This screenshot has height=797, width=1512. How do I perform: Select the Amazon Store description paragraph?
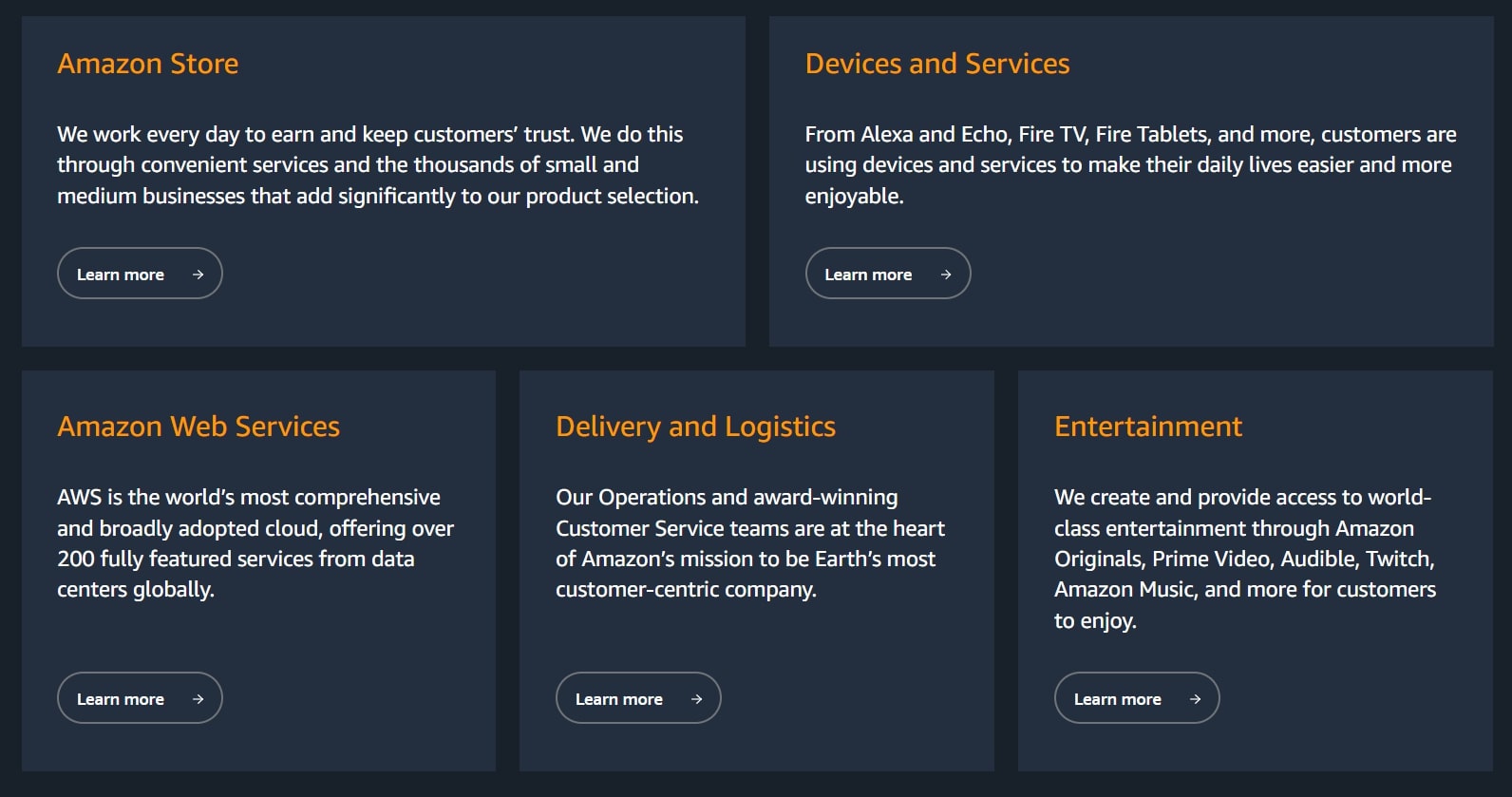[x=378, y=165]
